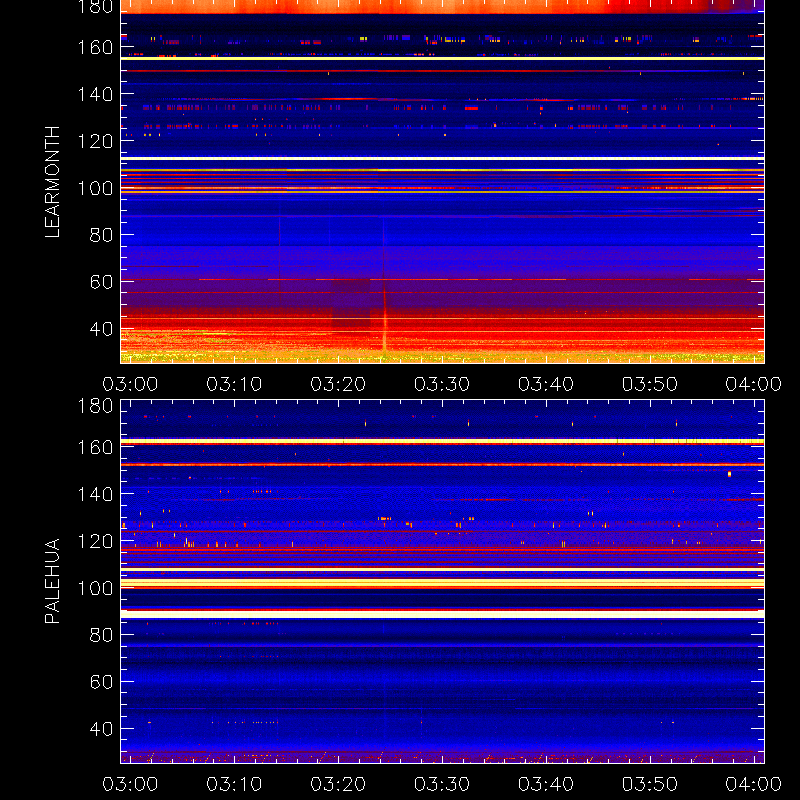This screenshot has height=800, width=800.
Task: Select the 40 frequency label on Learmonth axis
Action: point(101,329)
